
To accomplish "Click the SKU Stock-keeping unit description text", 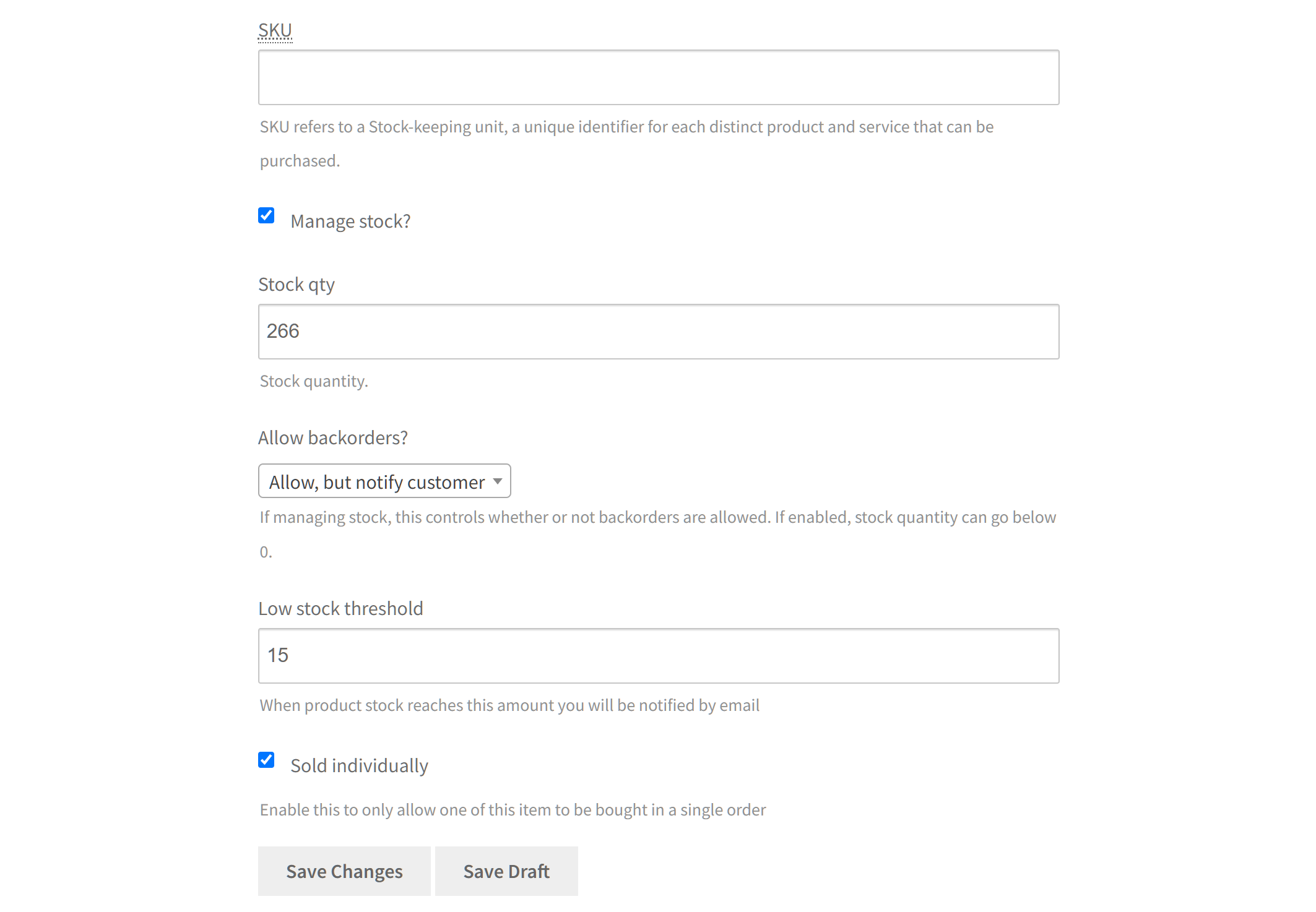I will 626,144.
